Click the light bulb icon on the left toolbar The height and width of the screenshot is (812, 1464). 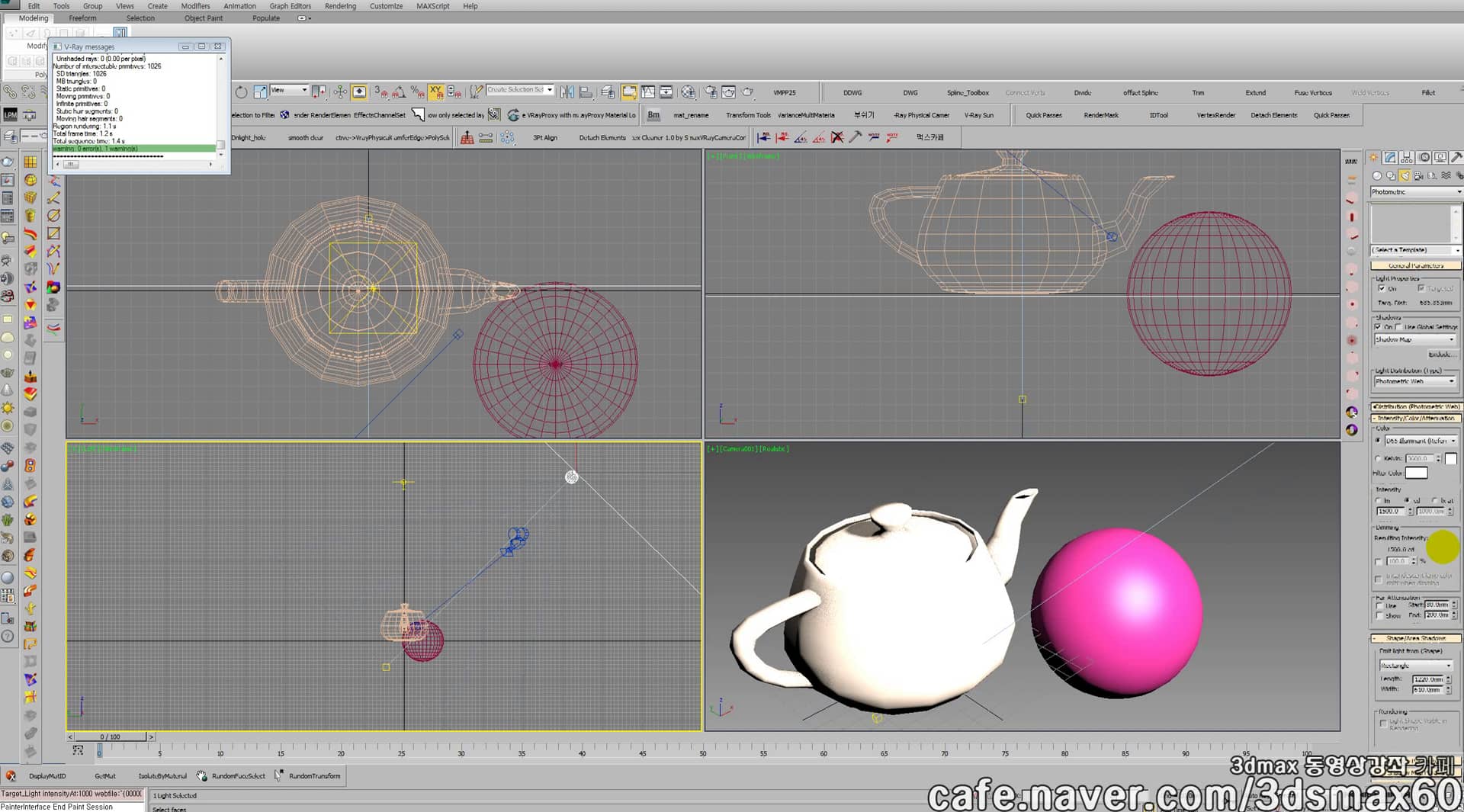(x=8, y=236)
